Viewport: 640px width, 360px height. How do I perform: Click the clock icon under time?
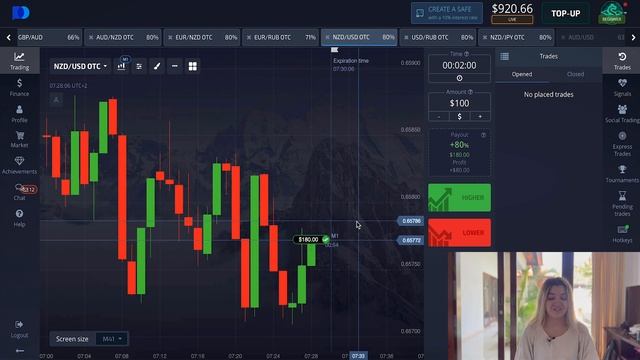[x=459, y=78]
